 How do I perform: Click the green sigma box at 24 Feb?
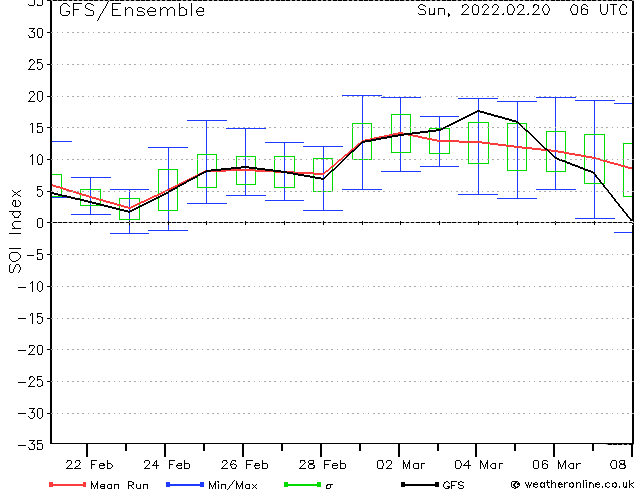[x=168, y=190]
